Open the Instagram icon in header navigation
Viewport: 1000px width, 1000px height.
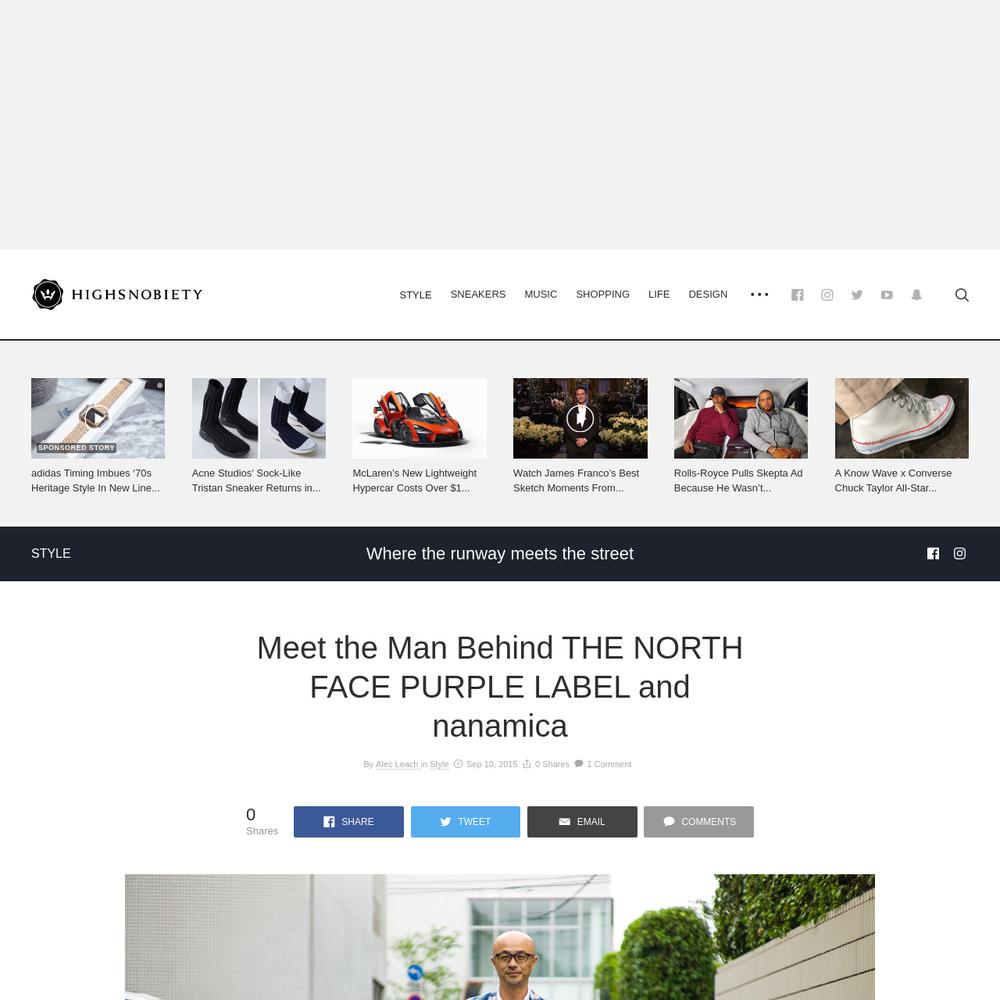(827, 295)
